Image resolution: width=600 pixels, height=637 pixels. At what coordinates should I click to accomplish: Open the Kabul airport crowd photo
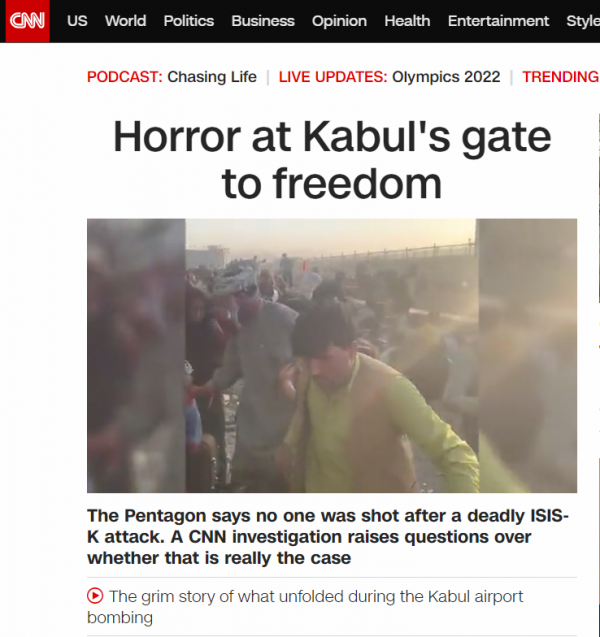[332, 355]
